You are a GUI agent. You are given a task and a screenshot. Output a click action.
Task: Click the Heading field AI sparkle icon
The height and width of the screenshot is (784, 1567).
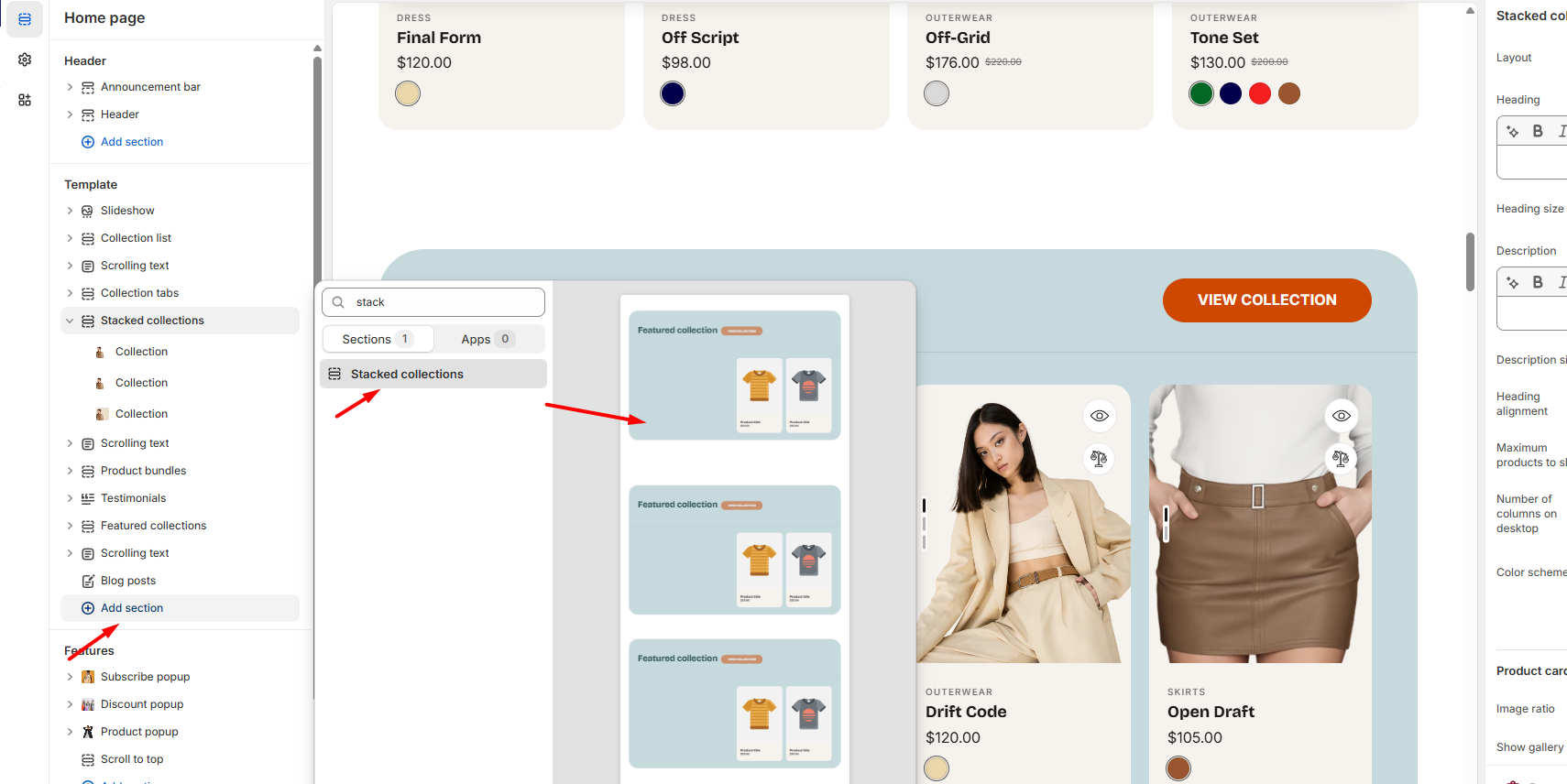1513,131
